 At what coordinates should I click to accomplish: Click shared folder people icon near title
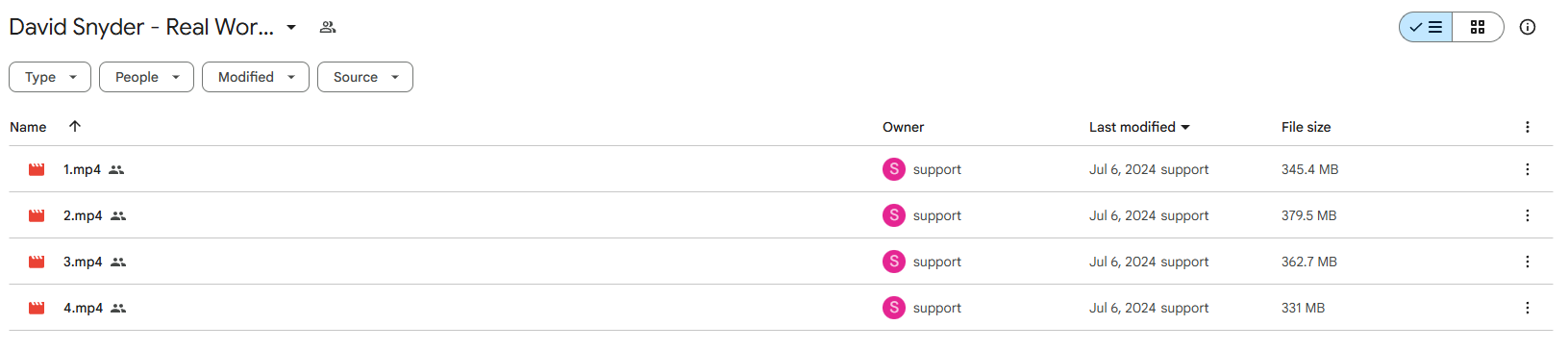pos(328,27)
